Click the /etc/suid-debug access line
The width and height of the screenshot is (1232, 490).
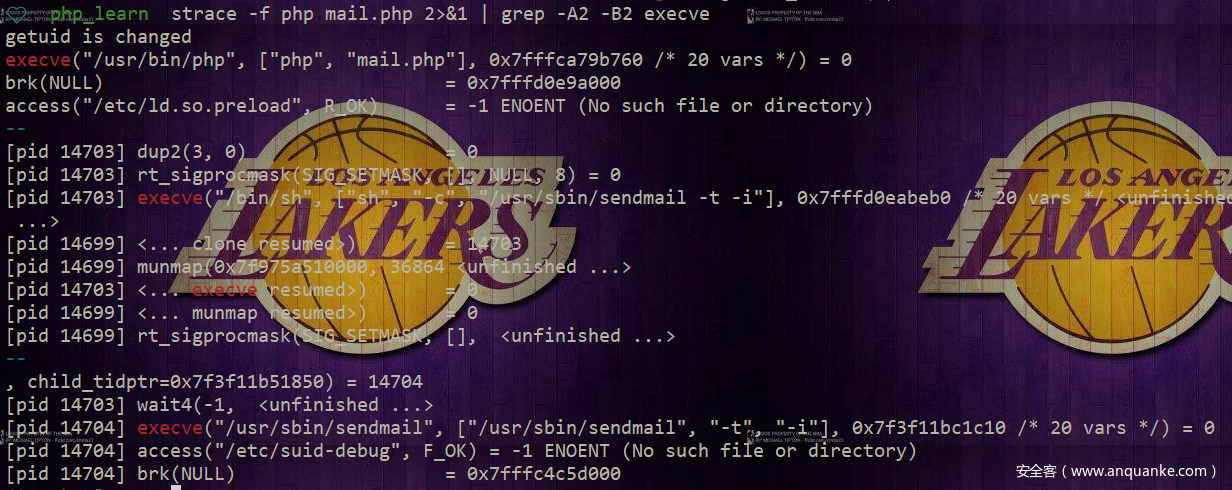coord(461,451)
